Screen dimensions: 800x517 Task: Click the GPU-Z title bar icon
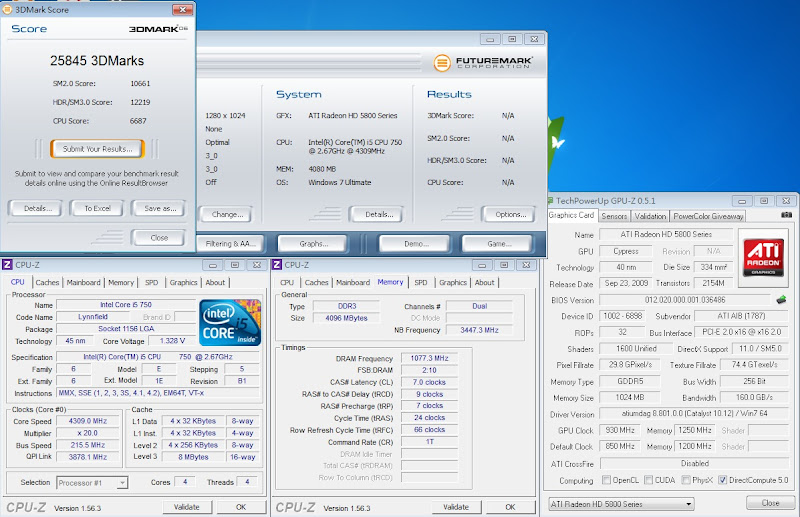click(551, 201)
